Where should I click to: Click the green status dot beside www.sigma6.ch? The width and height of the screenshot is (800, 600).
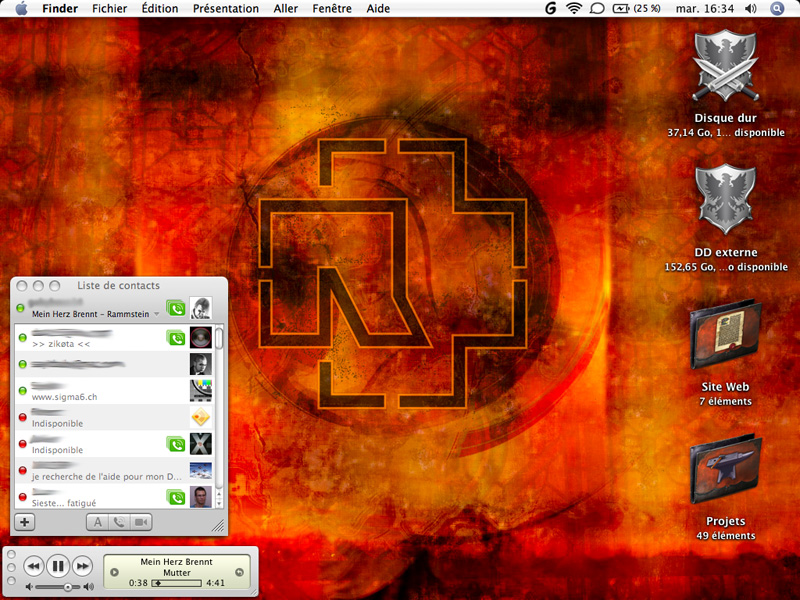tap(22, 391)
